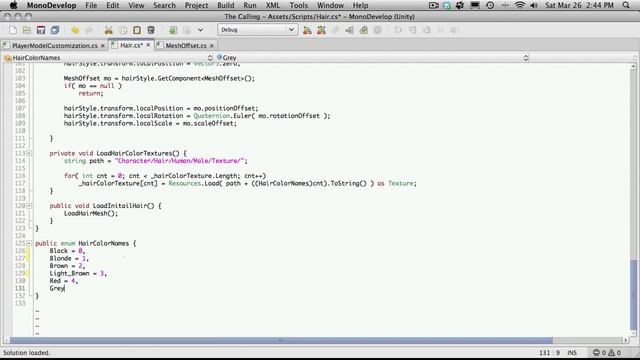This screenshot has width=640, height=360.
Task: Click the green circular icon in the debug toolbar
Action: [x=364, y=30]
